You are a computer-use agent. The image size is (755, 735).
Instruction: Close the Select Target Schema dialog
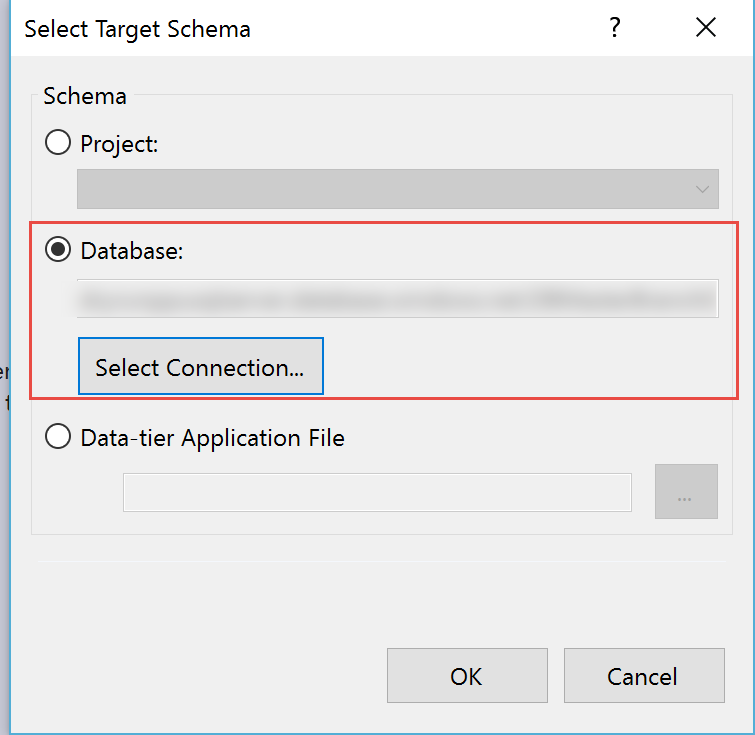[x=706, y=29]
